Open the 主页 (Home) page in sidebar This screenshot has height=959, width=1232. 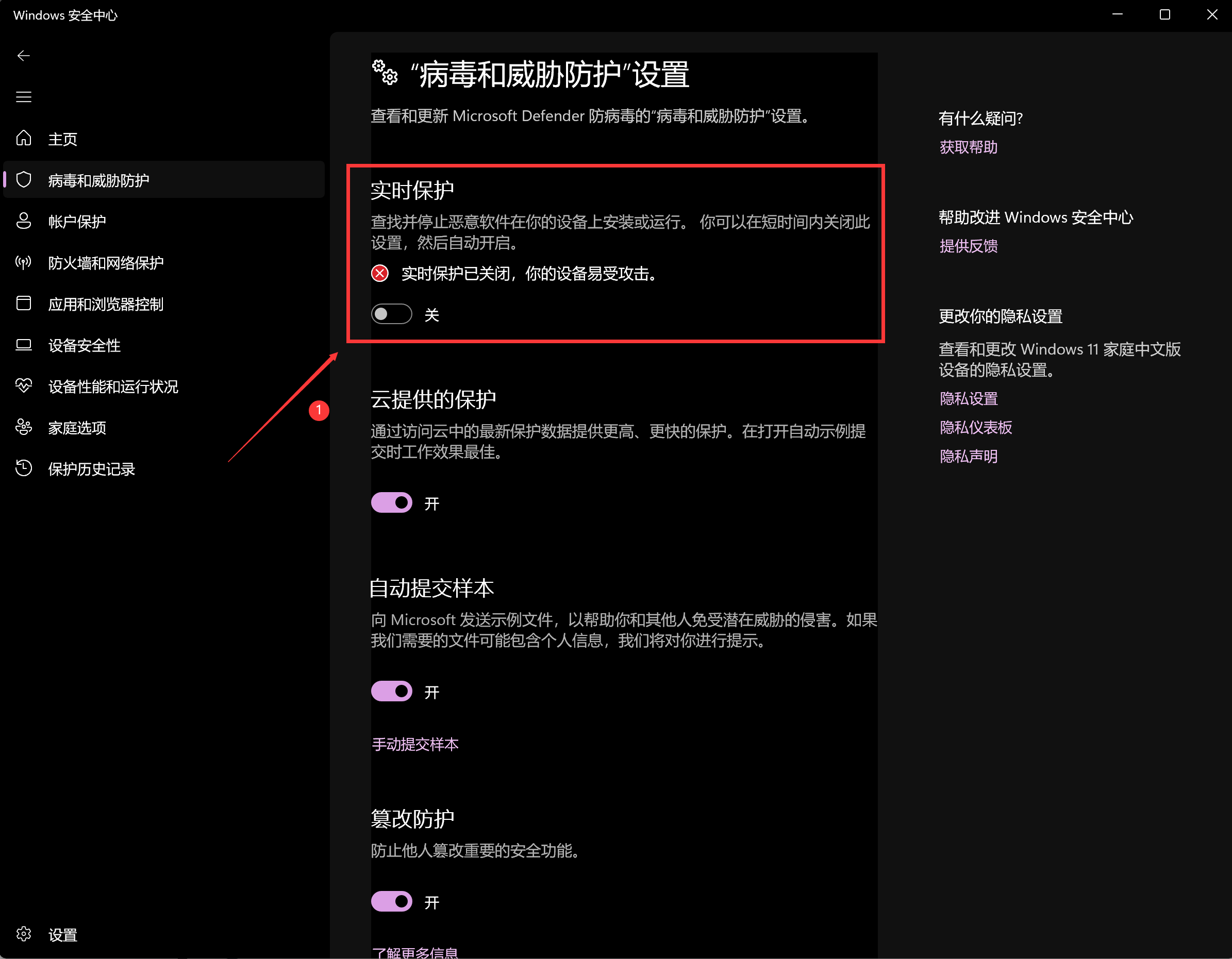tap(62, 139)
